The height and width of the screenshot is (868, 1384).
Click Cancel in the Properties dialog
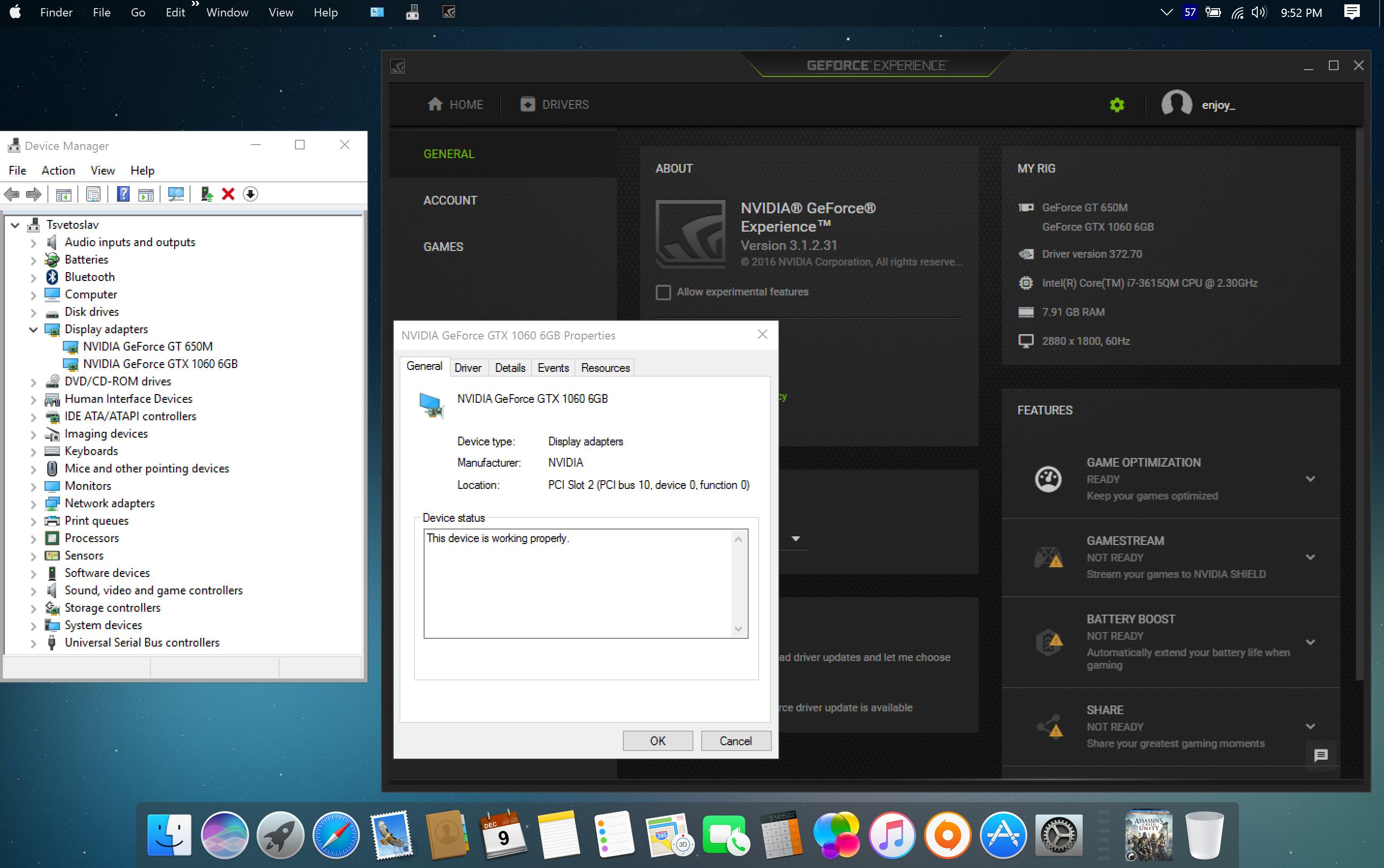click(736, 740)
